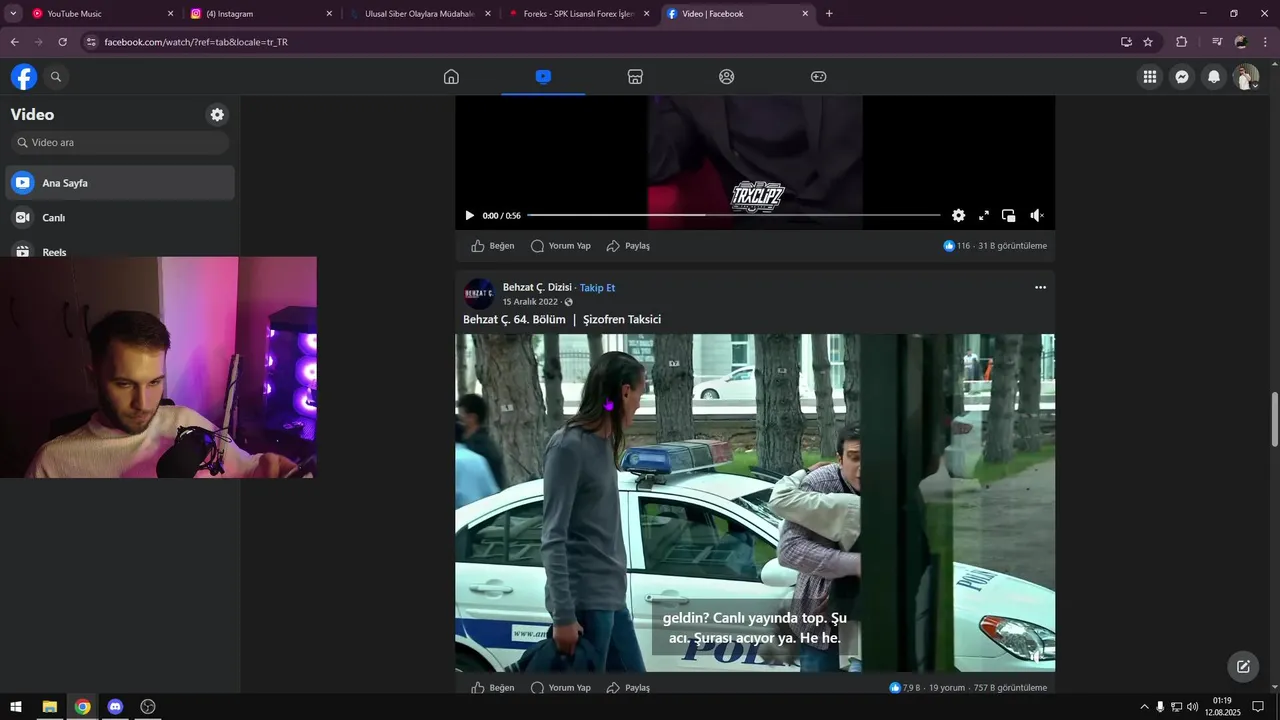Open the Facebook home logo

pyautogui.click(x=24, y=77)
